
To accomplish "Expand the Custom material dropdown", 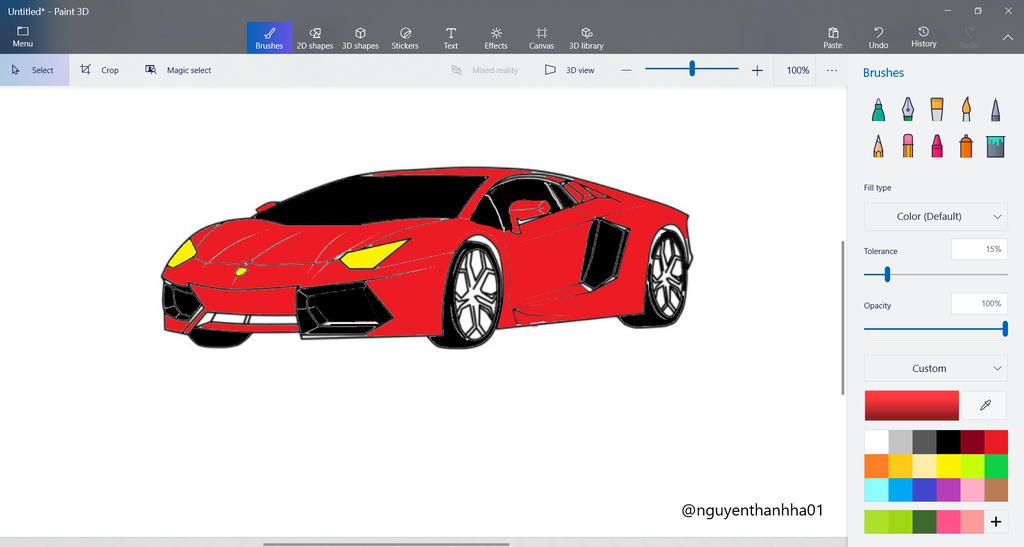I will (x=935, y=368).
